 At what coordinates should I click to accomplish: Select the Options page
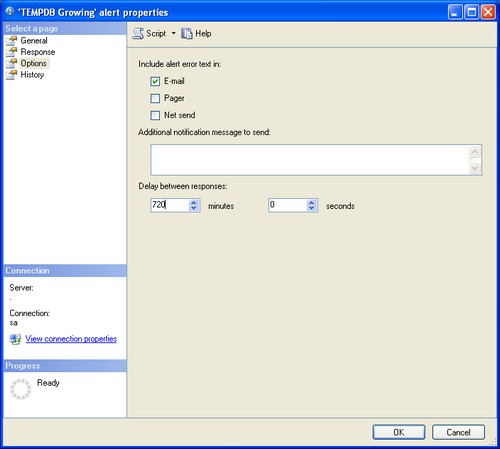click(x=34, y=63)
